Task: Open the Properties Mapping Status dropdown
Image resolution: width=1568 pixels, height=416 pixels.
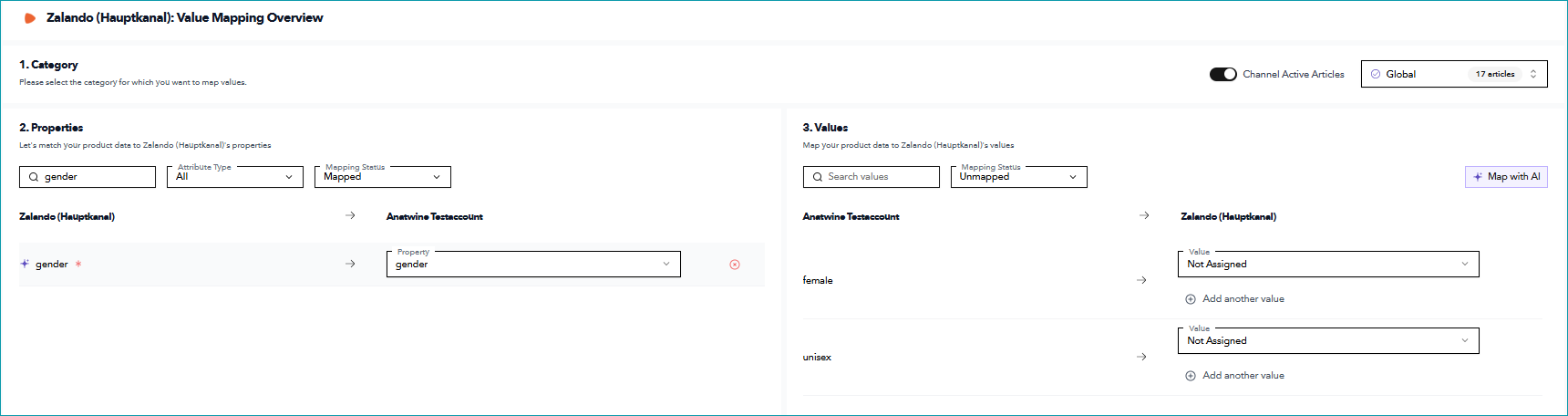Action: click(x=383, y=177)
